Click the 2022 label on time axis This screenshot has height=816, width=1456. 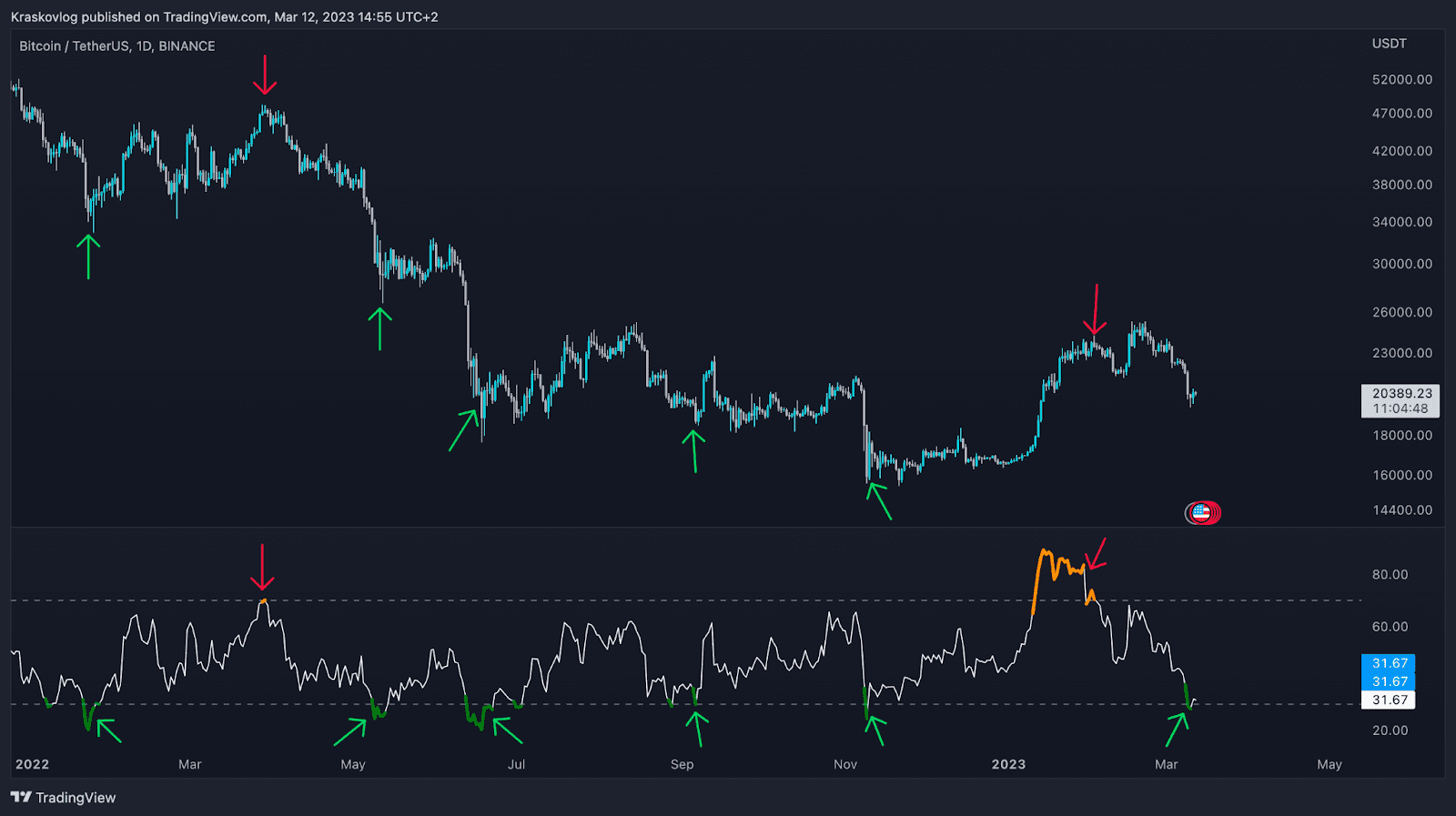[x=32, y=764]
